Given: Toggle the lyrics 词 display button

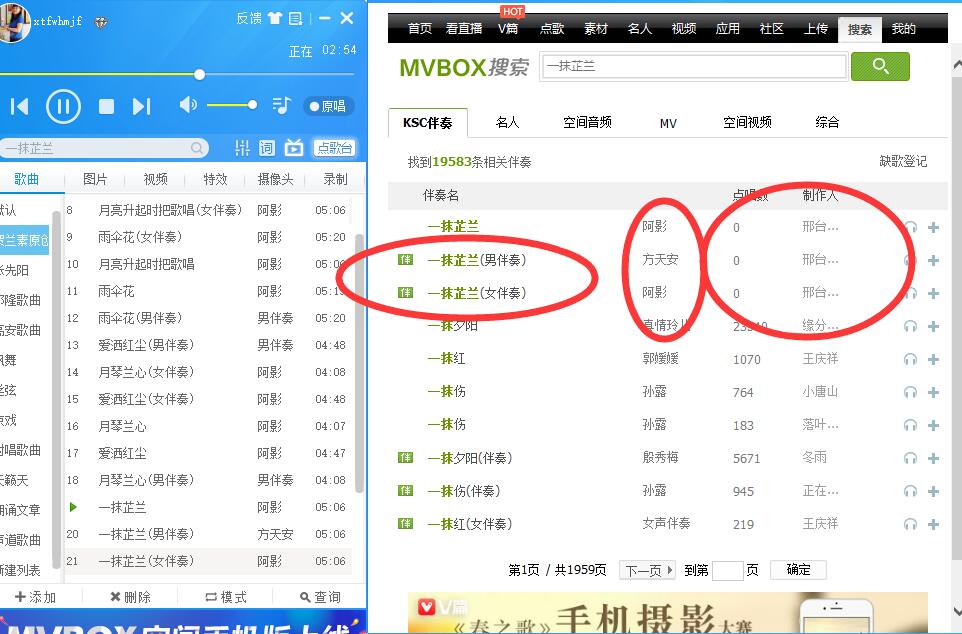Looking at the screenshot, I should click(x=267, y=148).
